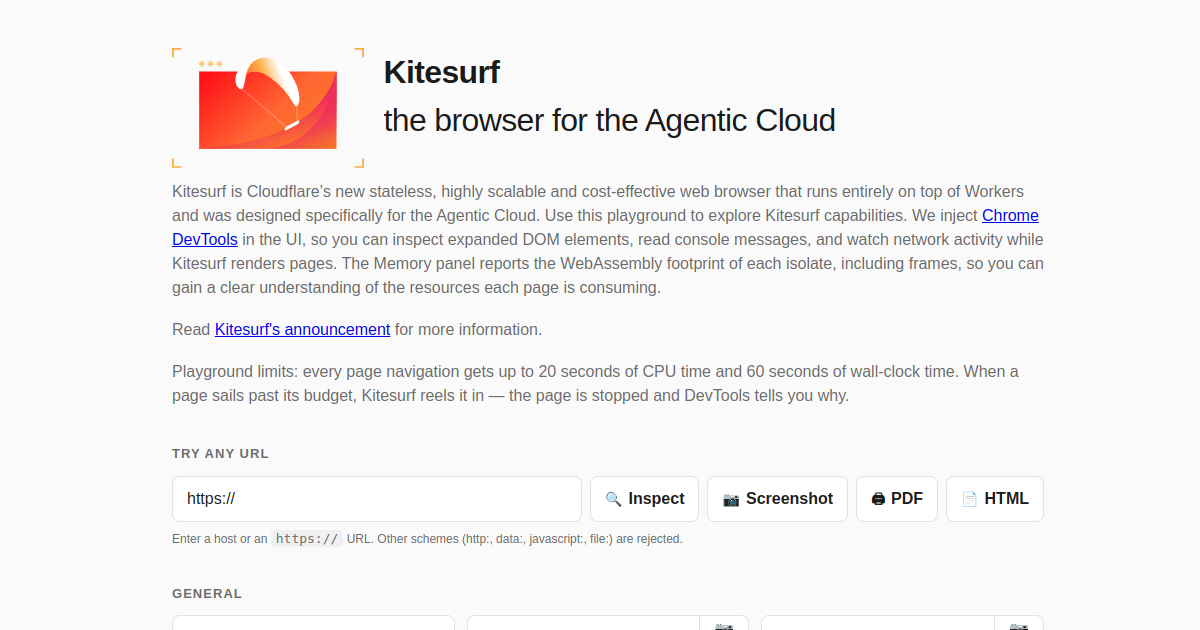1200x630 pixels.
Task: Click the camera icon beside Screenshot
Action: (731, 499)
